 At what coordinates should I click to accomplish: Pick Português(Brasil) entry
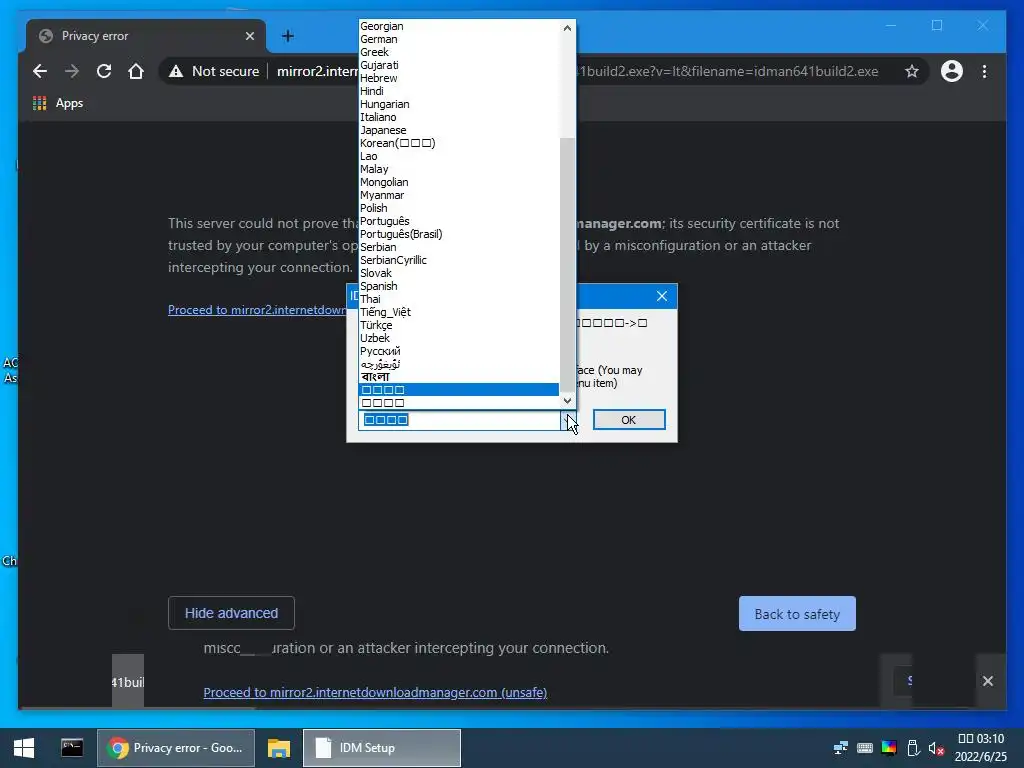click(458, 234)
